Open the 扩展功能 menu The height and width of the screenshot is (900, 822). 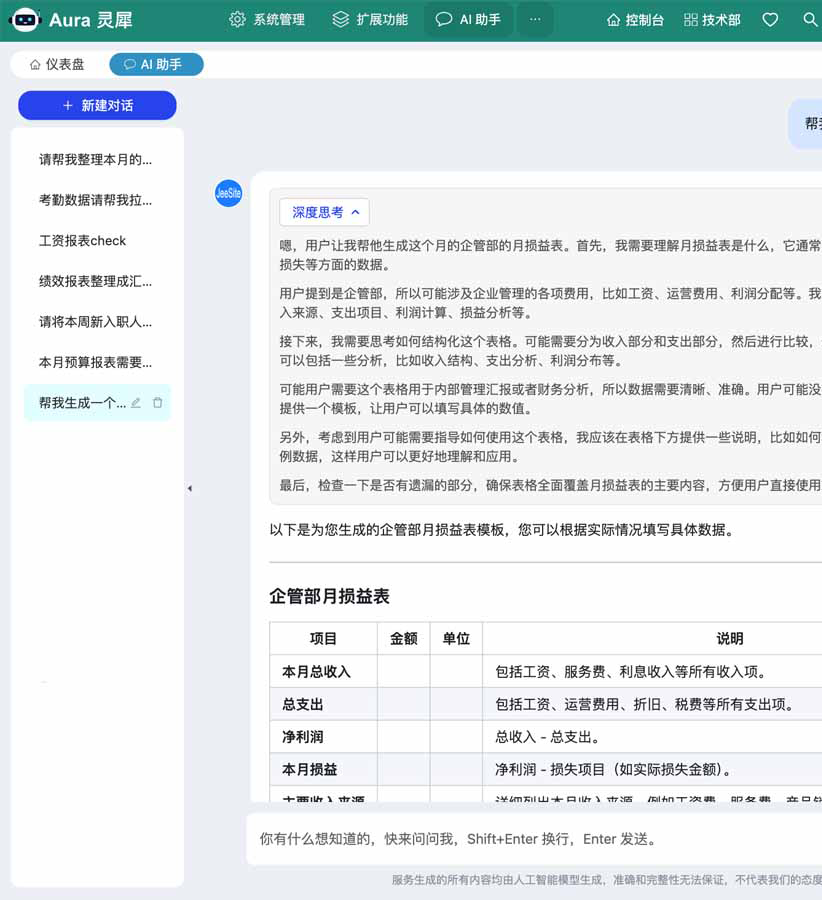point(370,20)
